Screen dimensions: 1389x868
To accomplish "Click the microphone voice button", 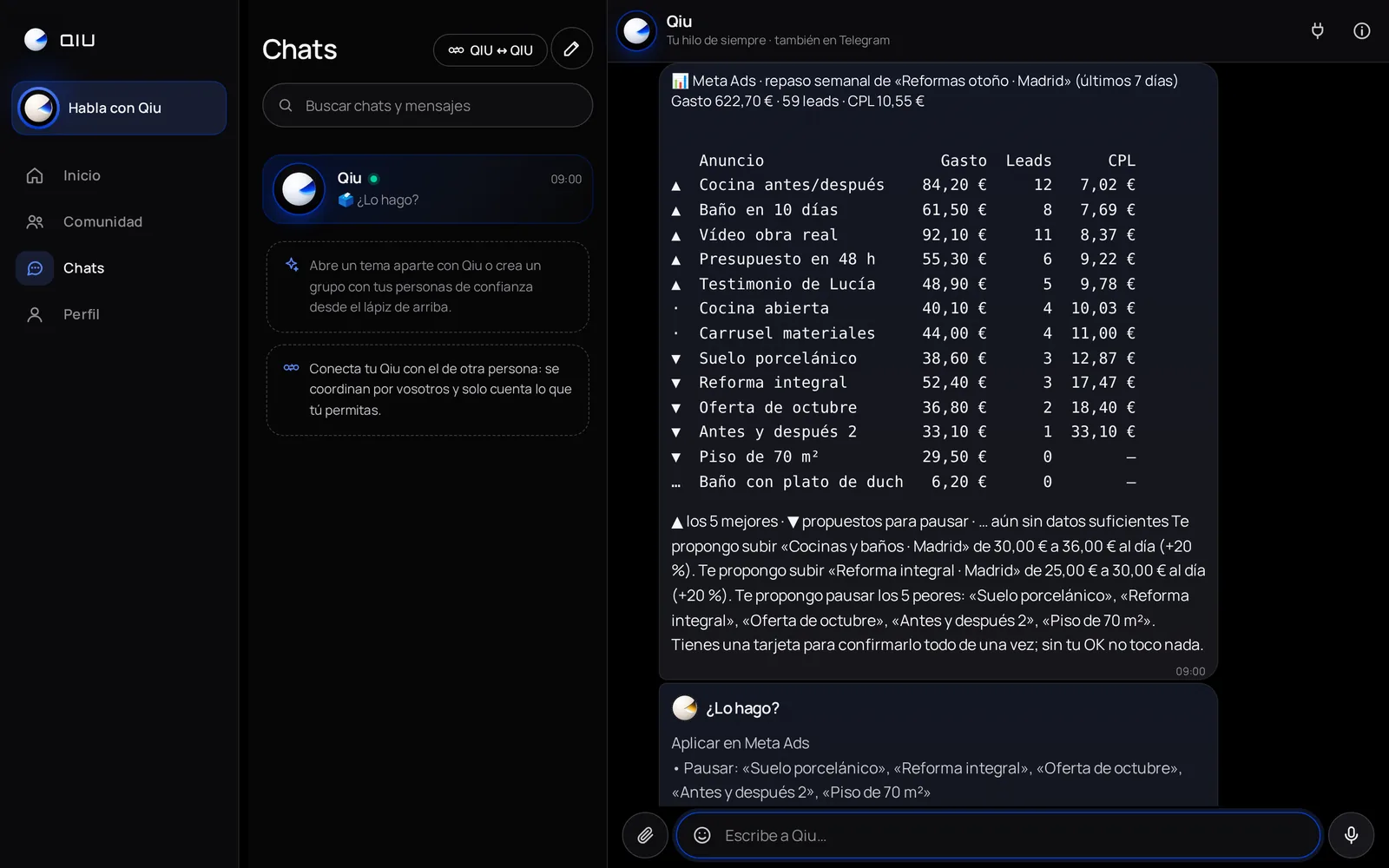I will (1351, 835).
